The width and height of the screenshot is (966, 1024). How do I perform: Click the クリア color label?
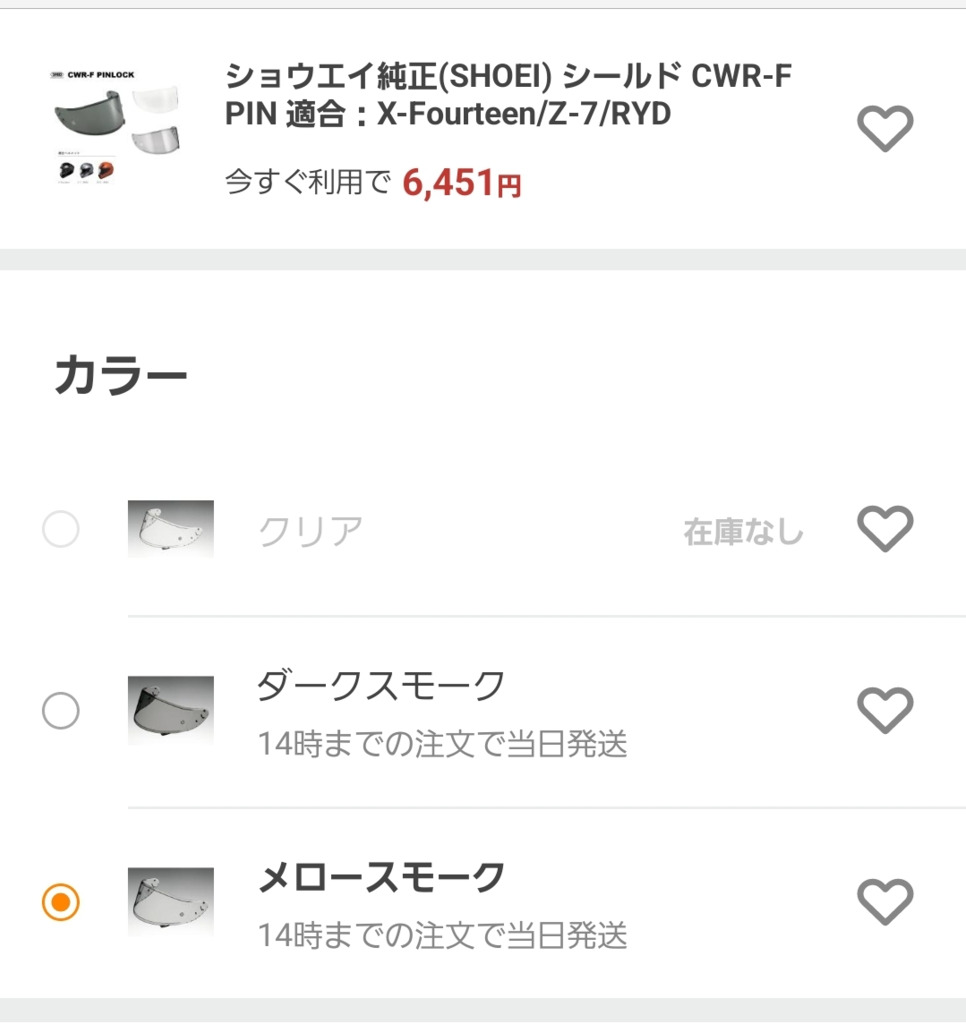[x=310, y=531]
